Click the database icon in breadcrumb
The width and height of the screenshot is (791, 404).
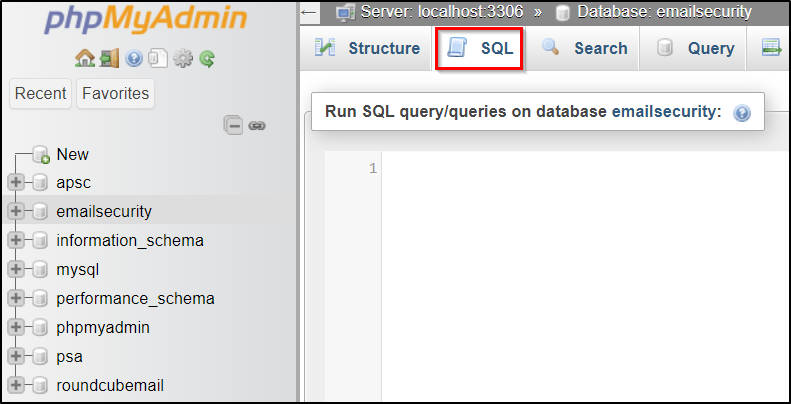click(x=562, y=13)
